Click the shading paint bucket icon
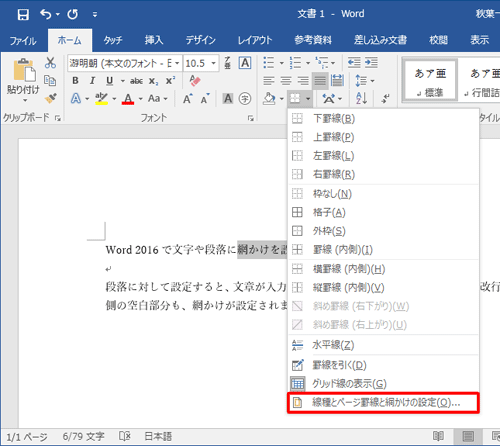500x446 pixels. click(x=269, y=99)
